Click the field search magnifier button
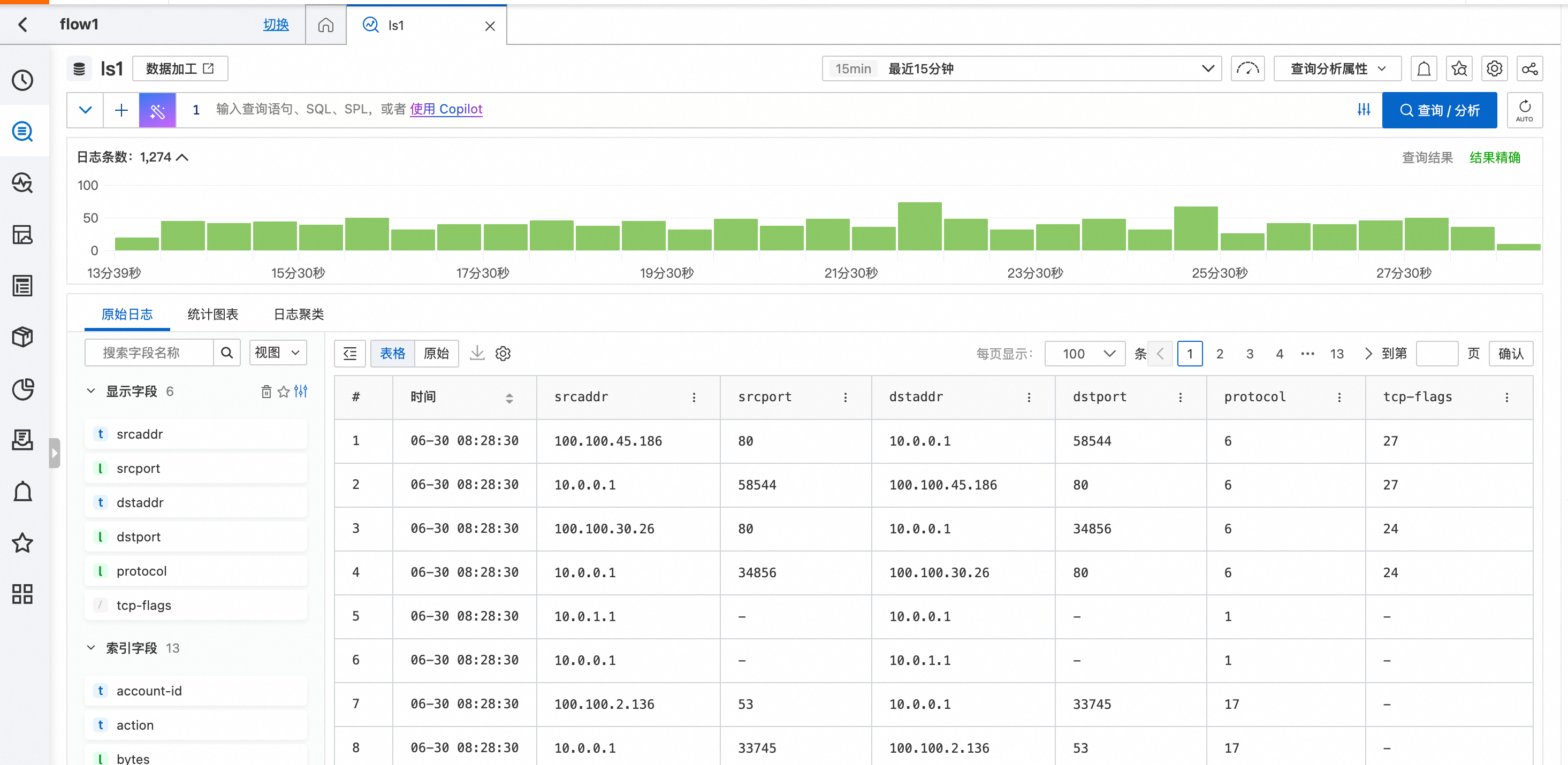Screen dimensions: 1568x765 [x=227, y=353]
